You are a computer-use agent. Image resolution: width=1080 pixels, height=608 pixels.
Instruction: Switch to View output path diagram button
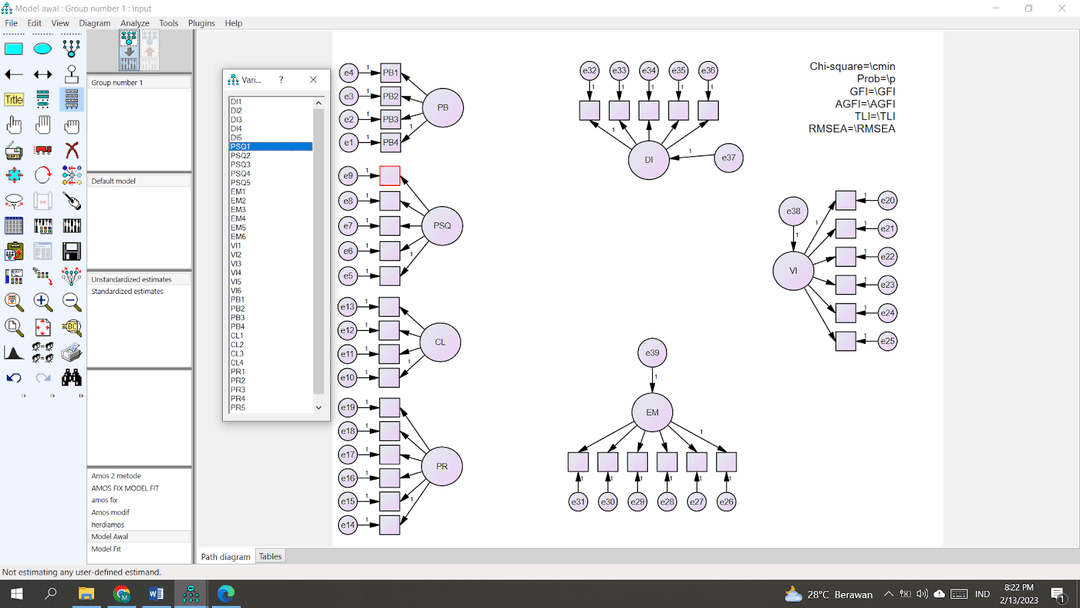(149, 50)
